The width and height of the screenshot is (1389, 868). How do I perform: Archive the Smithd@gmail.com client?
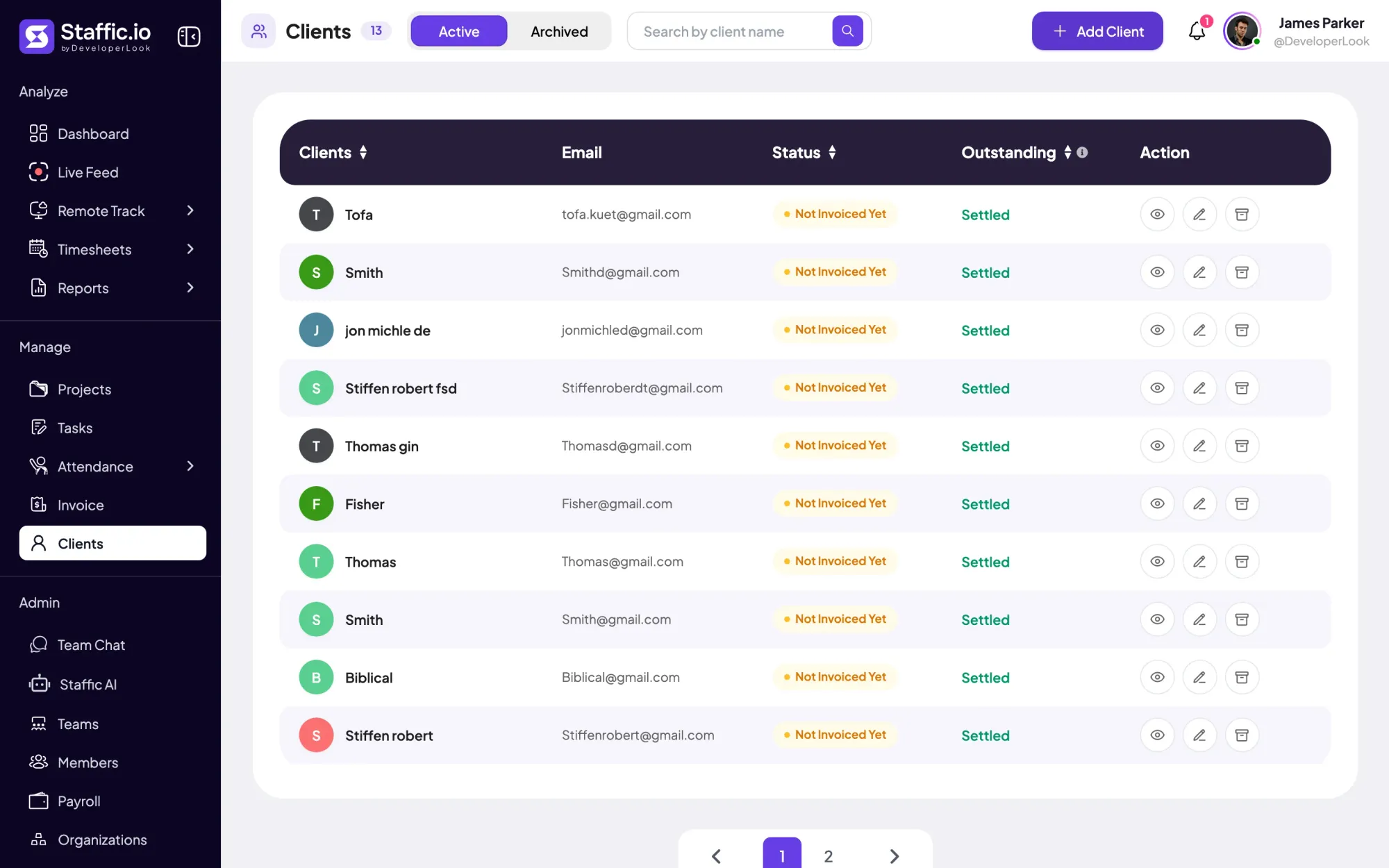1242,272
